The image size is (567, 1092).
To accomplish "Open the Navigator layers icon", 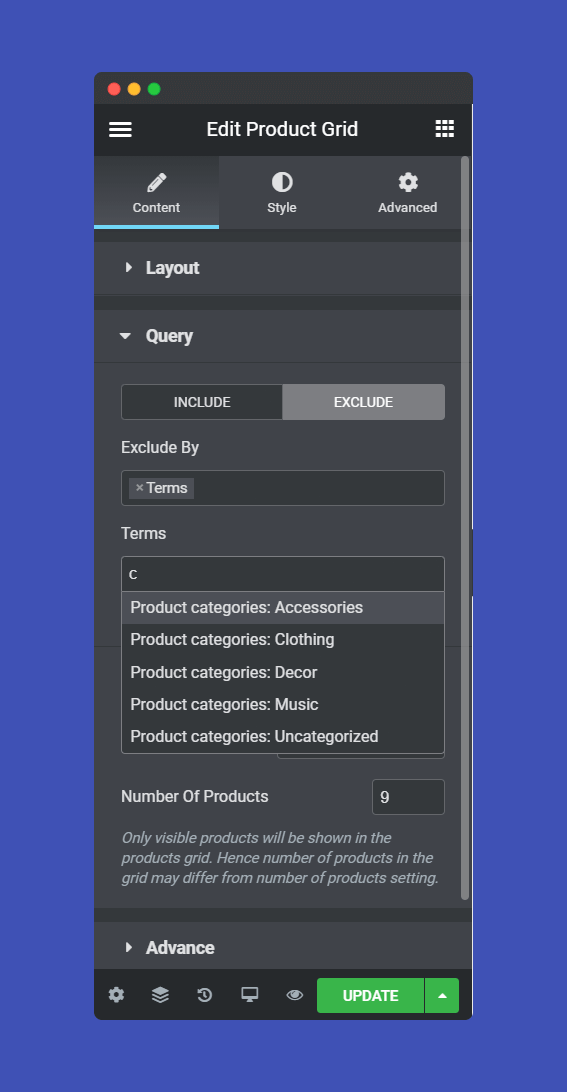I will coord(160,995).
